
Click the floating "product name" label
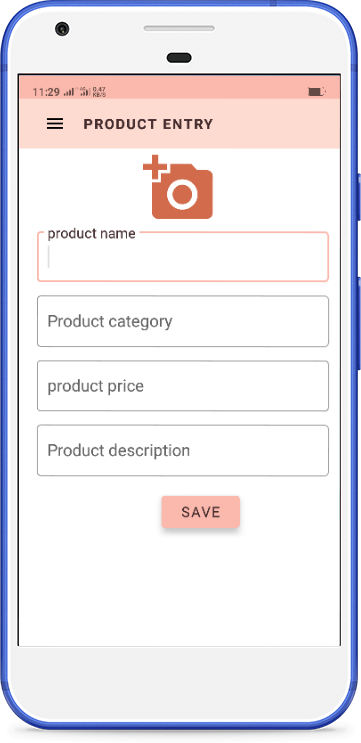91,234
